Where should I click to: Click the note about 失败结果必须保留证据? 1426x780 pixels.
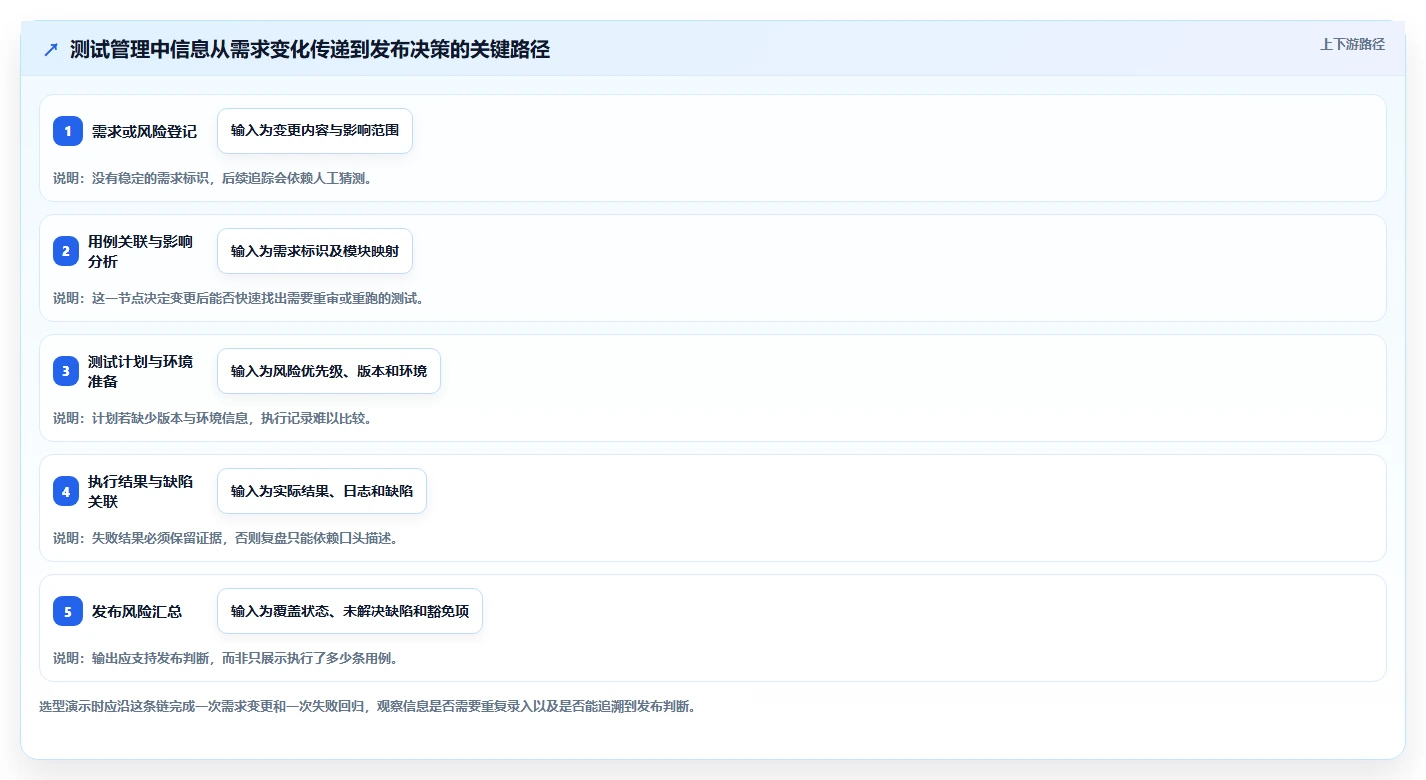(x=226, y=538)
